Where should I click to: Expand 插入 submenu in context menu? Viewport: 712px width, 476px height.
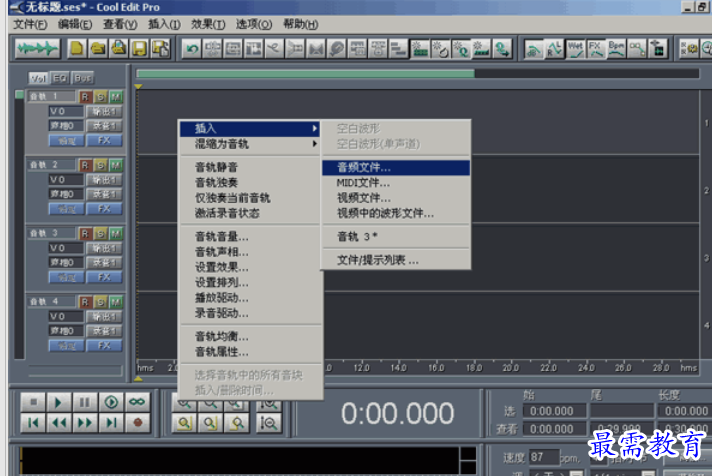[x=250, y=129]
